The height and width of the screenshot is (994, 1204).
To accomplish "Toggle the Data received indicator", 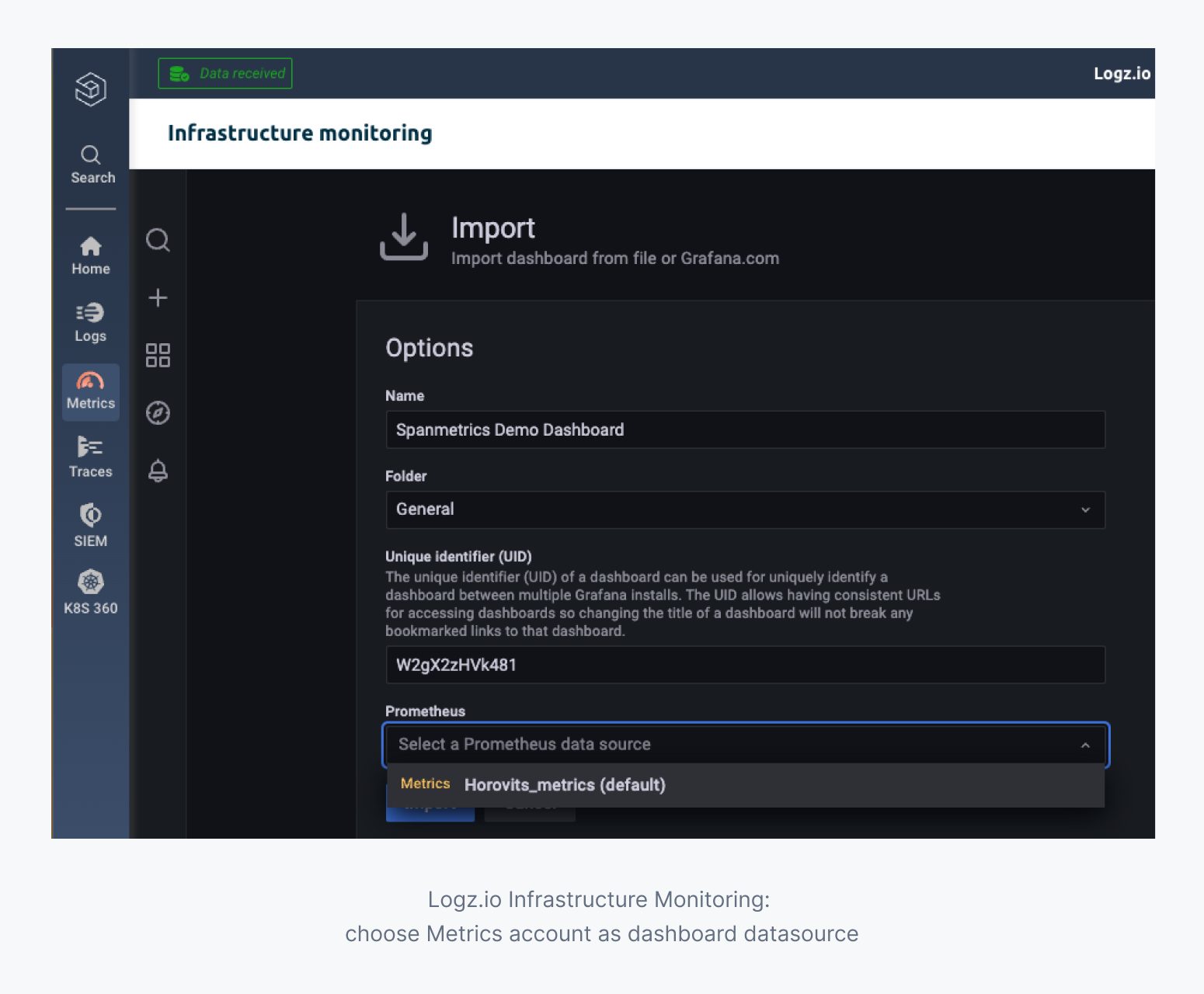I will (x=224, y=73).
